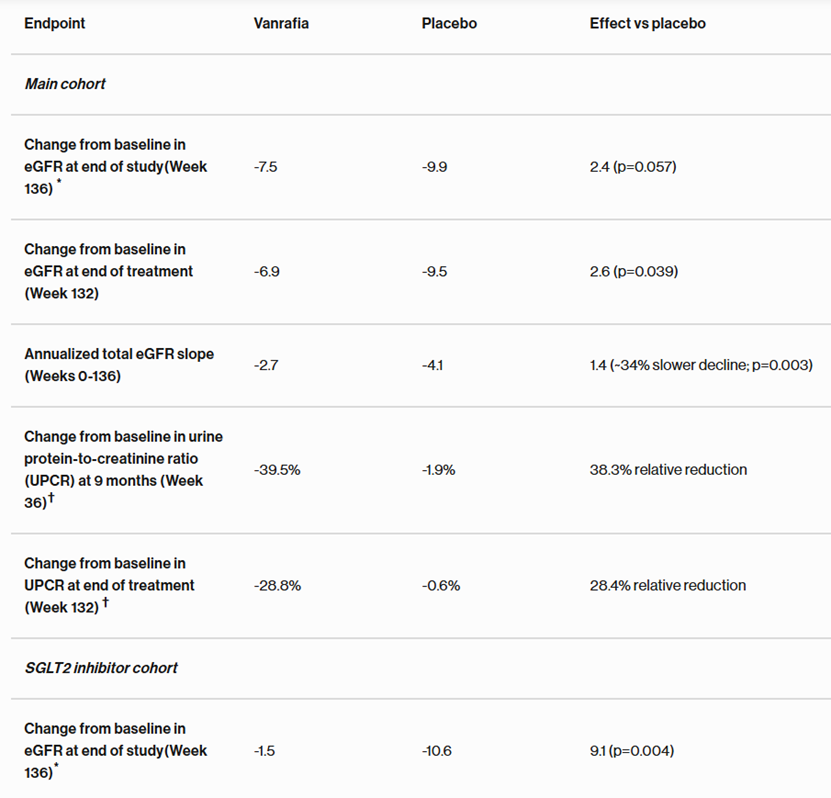The width and height of the screenshot is (831, 798).
Task: Click the Endpoint column header
Action: [x=55, y=23]
